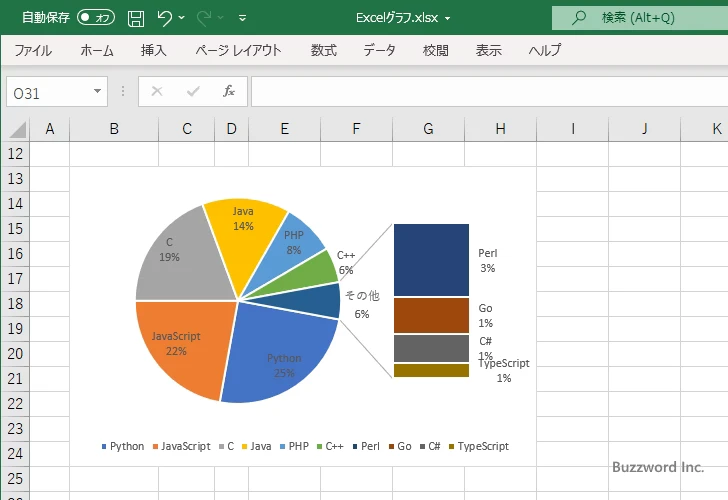Click the Select All corner triangle
Image resolution: width=728 pixels, height=500 pixels.
(x=17, y=130)
